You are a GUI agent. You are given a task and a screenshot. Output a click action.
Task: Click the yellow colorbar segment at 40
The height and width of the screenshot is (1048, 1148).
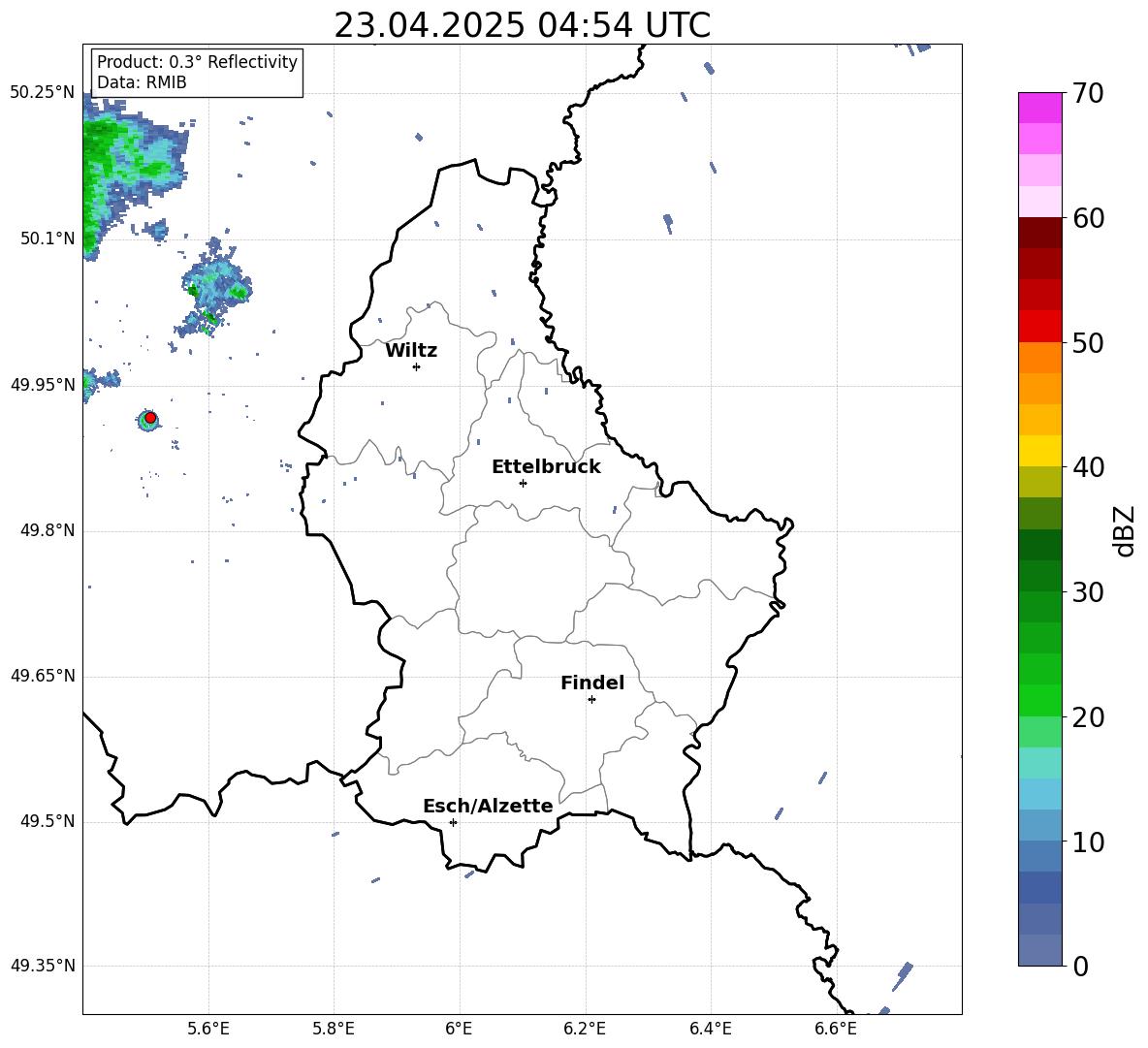click(1039, 451)
